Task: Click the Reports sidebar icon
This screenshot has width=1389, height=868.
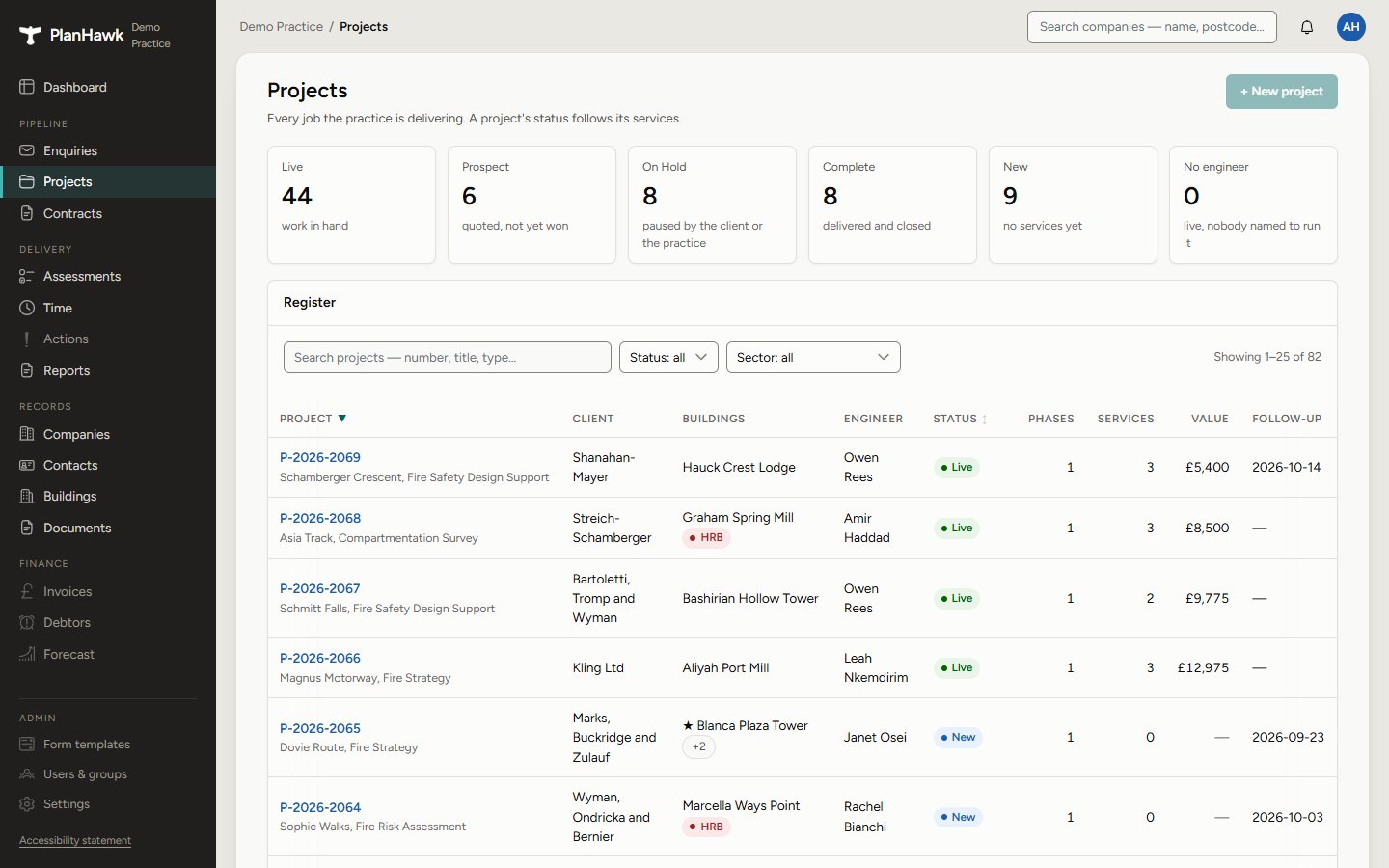Action: click(27, 370)
